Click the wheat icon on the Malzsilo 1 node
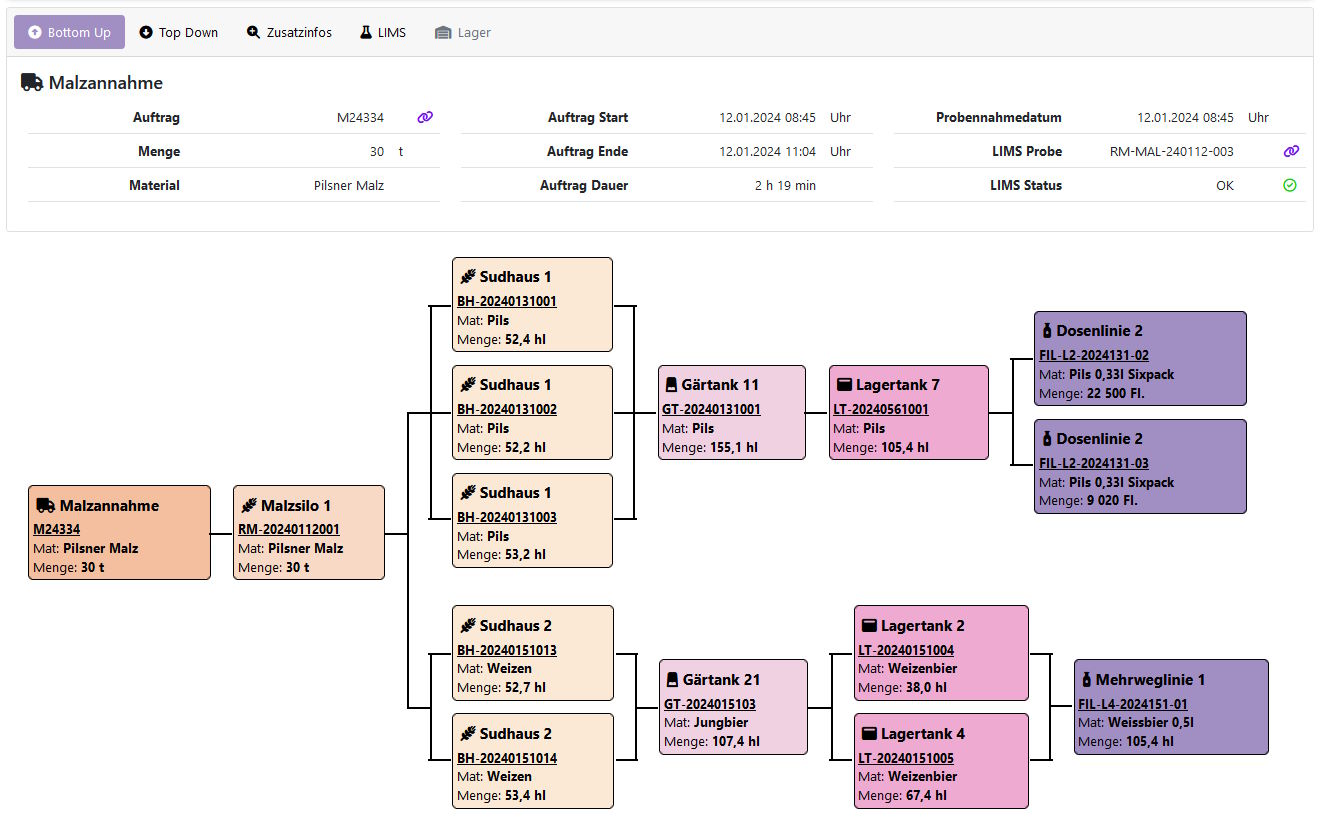 (248, 506)
